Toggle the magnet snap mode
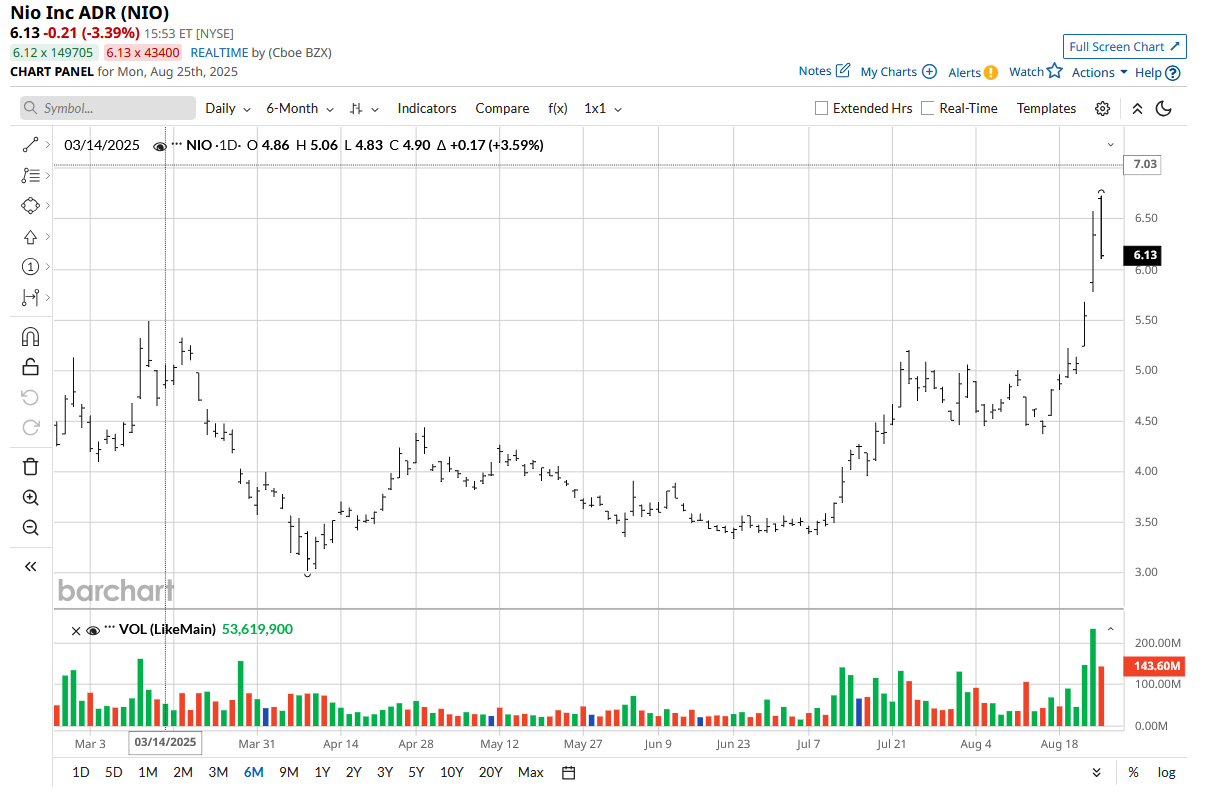 [30, 337]
